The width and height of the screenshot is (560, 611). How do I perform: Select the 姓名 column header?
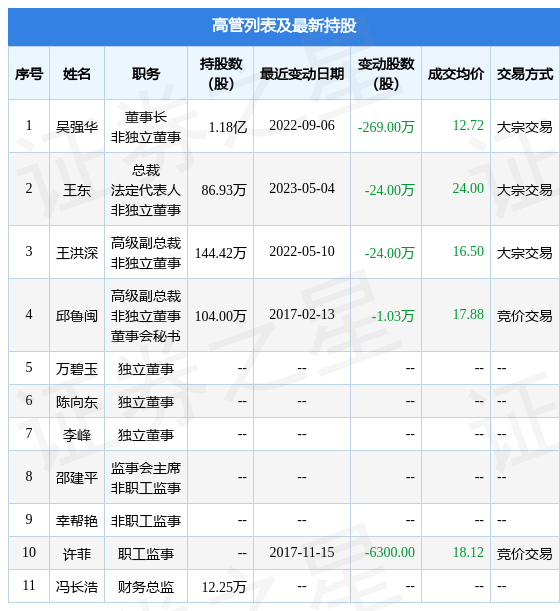coord(77,74)
